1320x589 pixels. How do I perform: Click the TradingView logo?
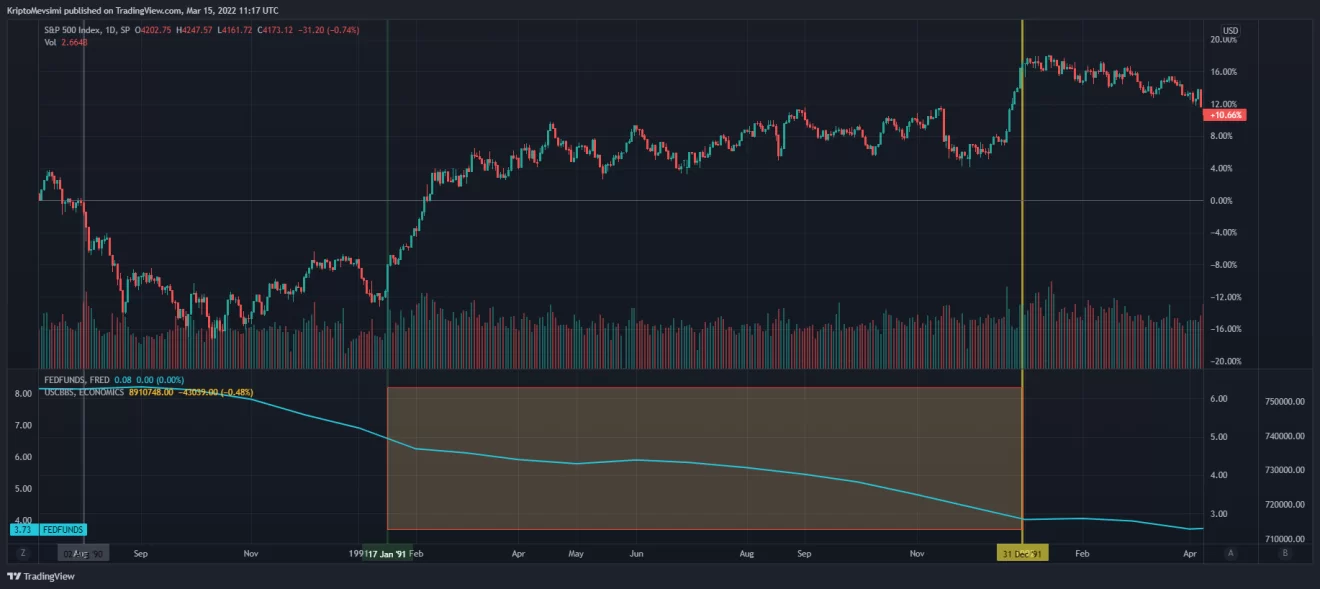coord(41,576)
